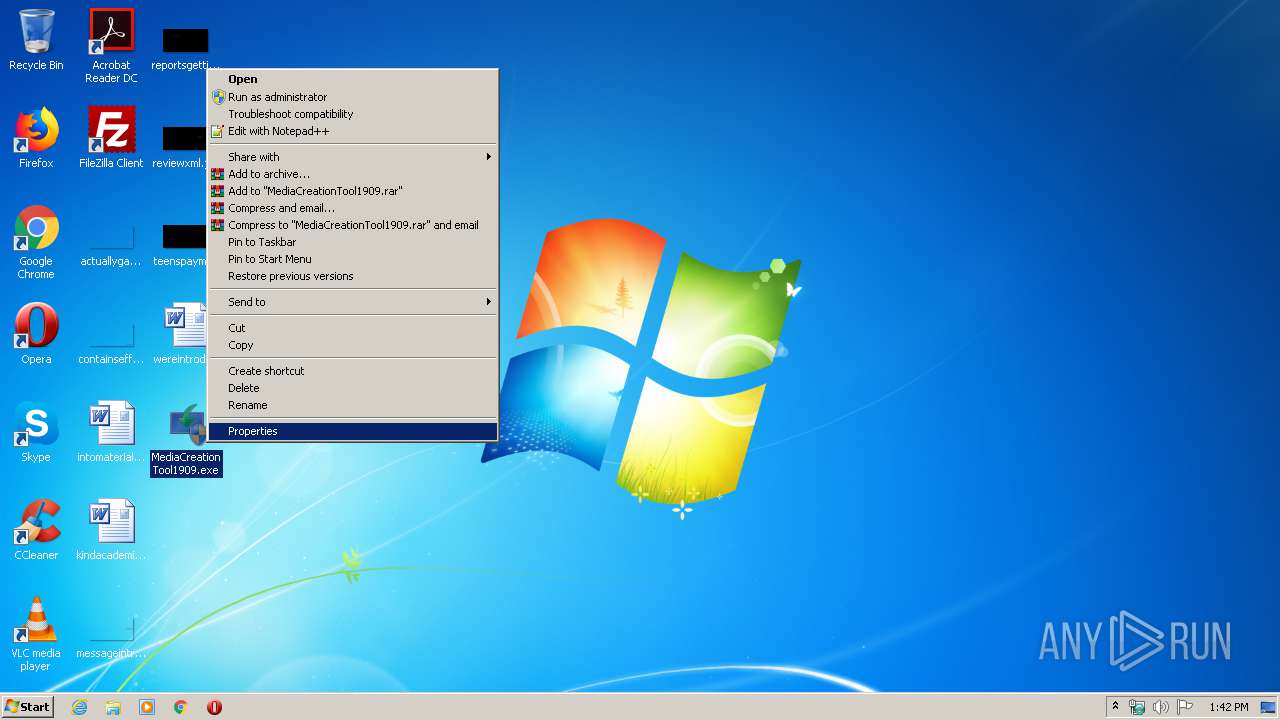
Task: Choose Edit with Notepad++
Action: tap(352, 131)
